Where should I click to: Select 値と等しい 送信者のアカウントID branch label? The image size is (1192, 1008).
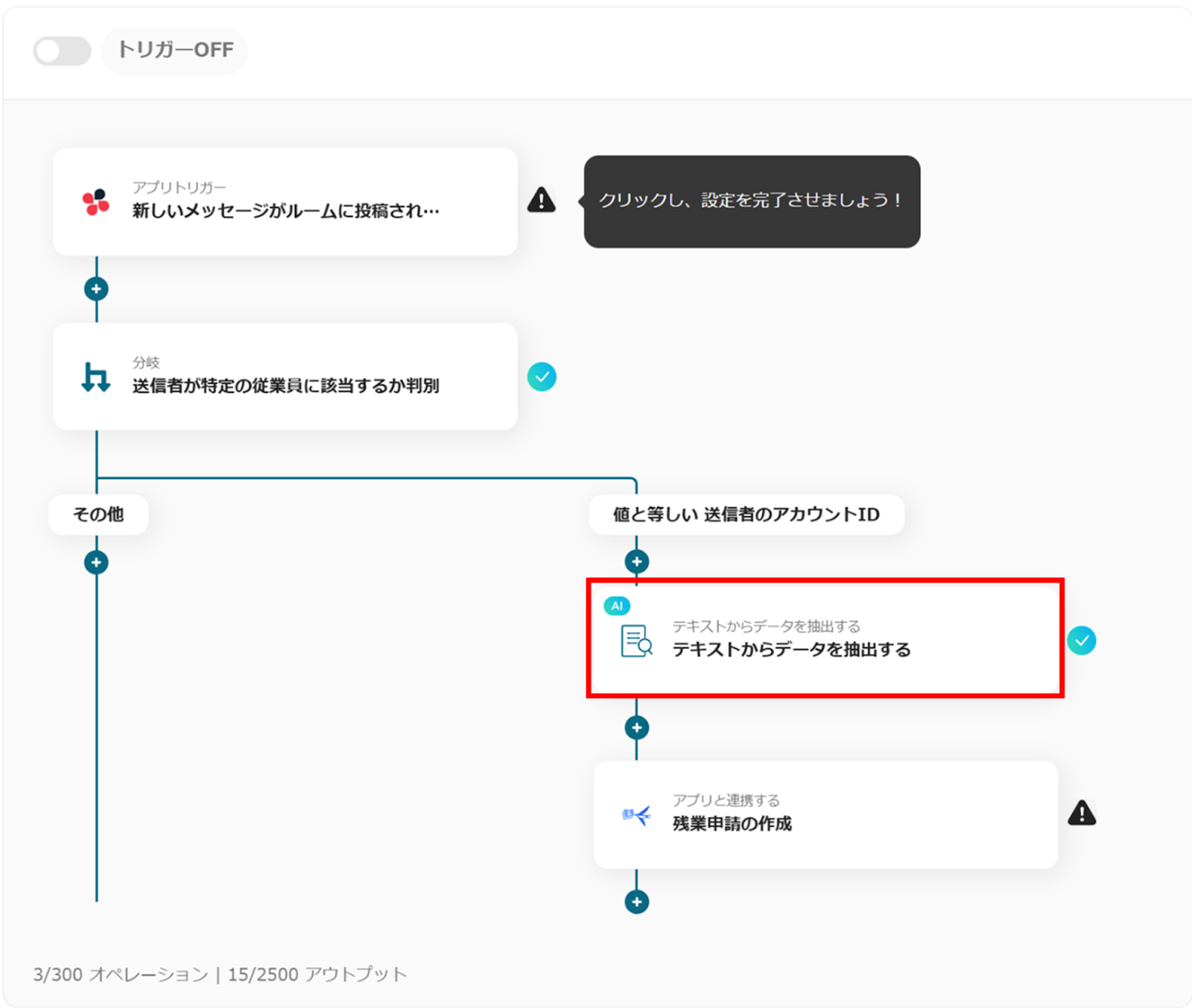tap(746, 514)
